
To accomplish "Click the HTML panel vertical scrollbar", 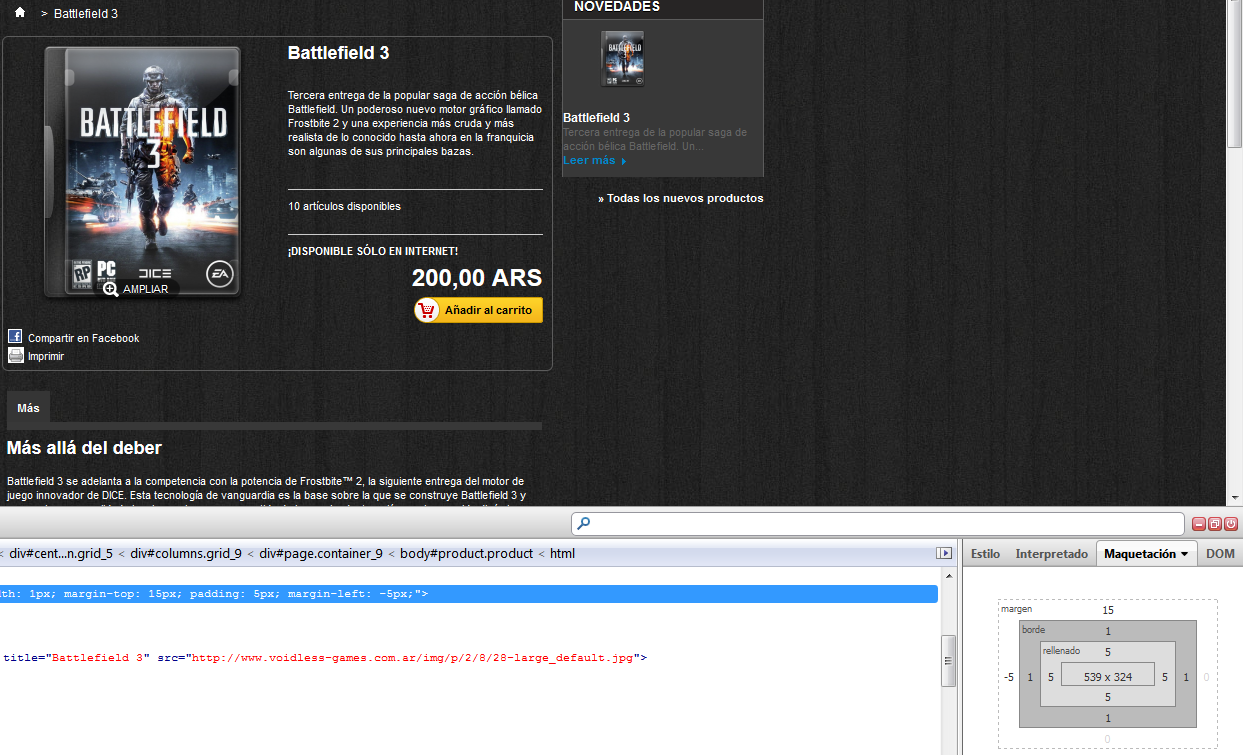I will click(x=949, y=661).
